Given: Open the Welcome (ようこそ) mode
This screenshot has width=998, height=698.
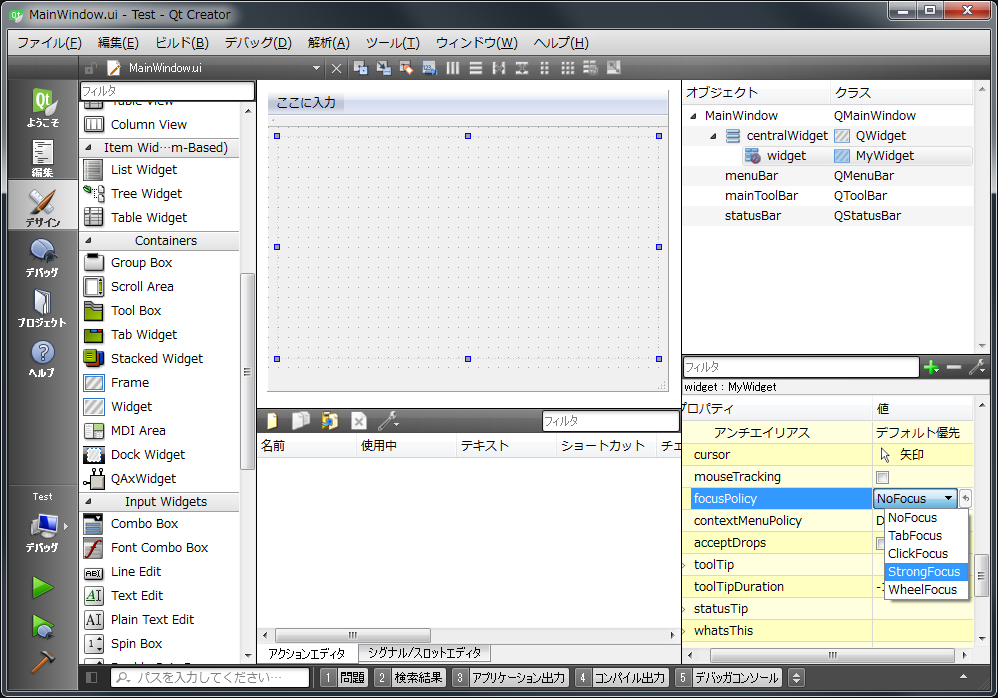Looking at the screenshot, I should pyautogui.click(x=43, y=108).
